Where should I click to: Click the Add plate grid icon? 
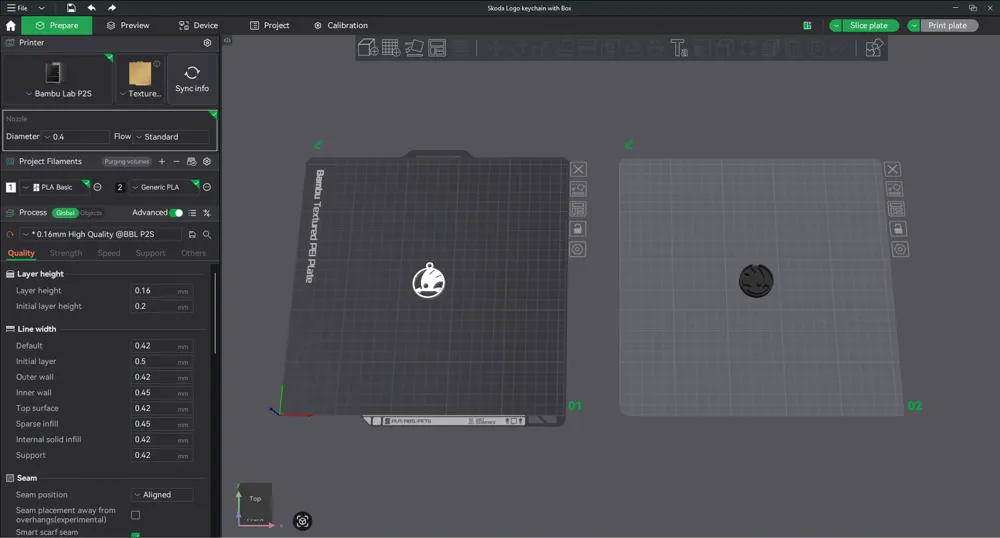[x=391, y=48]
